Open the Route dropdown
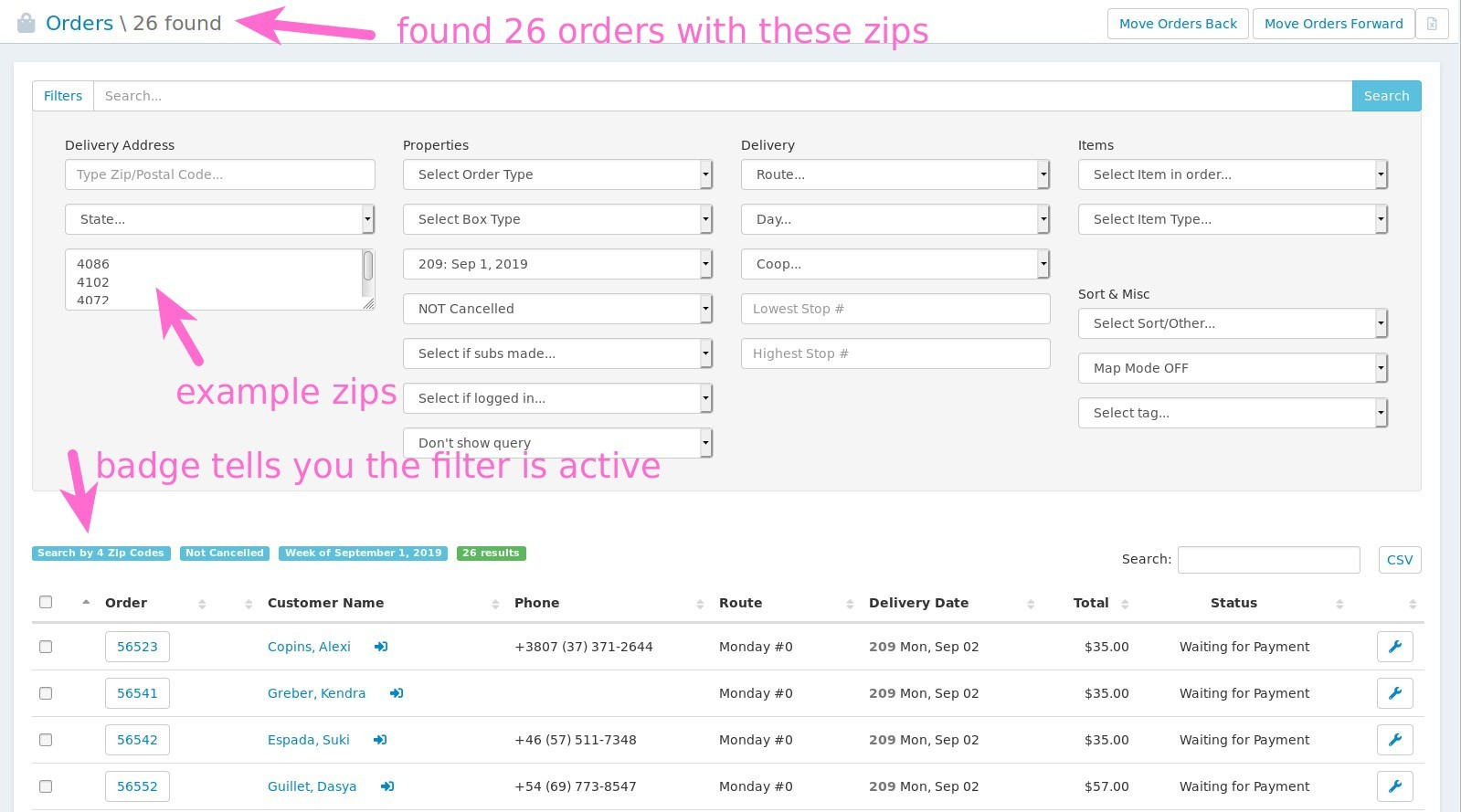This screenshot has width=1461, height=812. click(895, 174)
